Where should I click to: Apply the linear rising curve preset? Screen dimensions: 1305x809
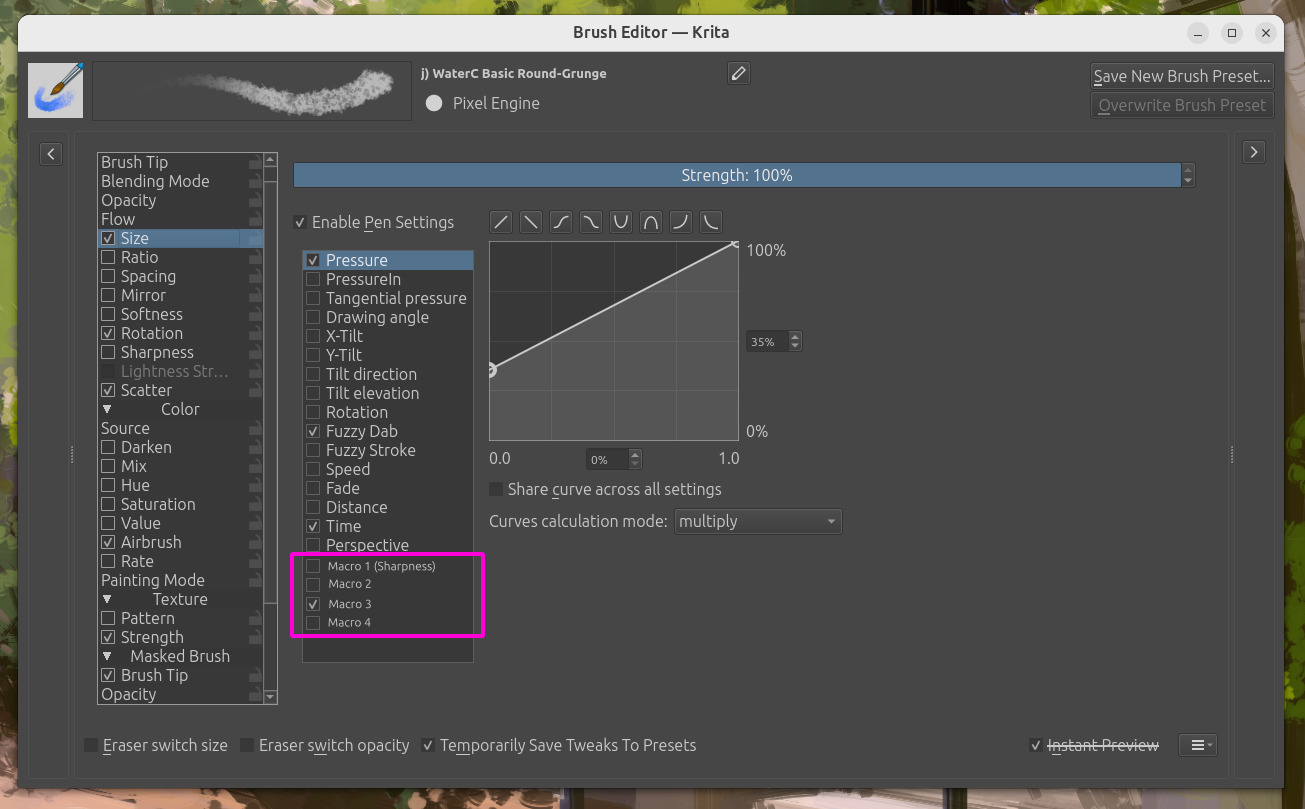(501, 222)
